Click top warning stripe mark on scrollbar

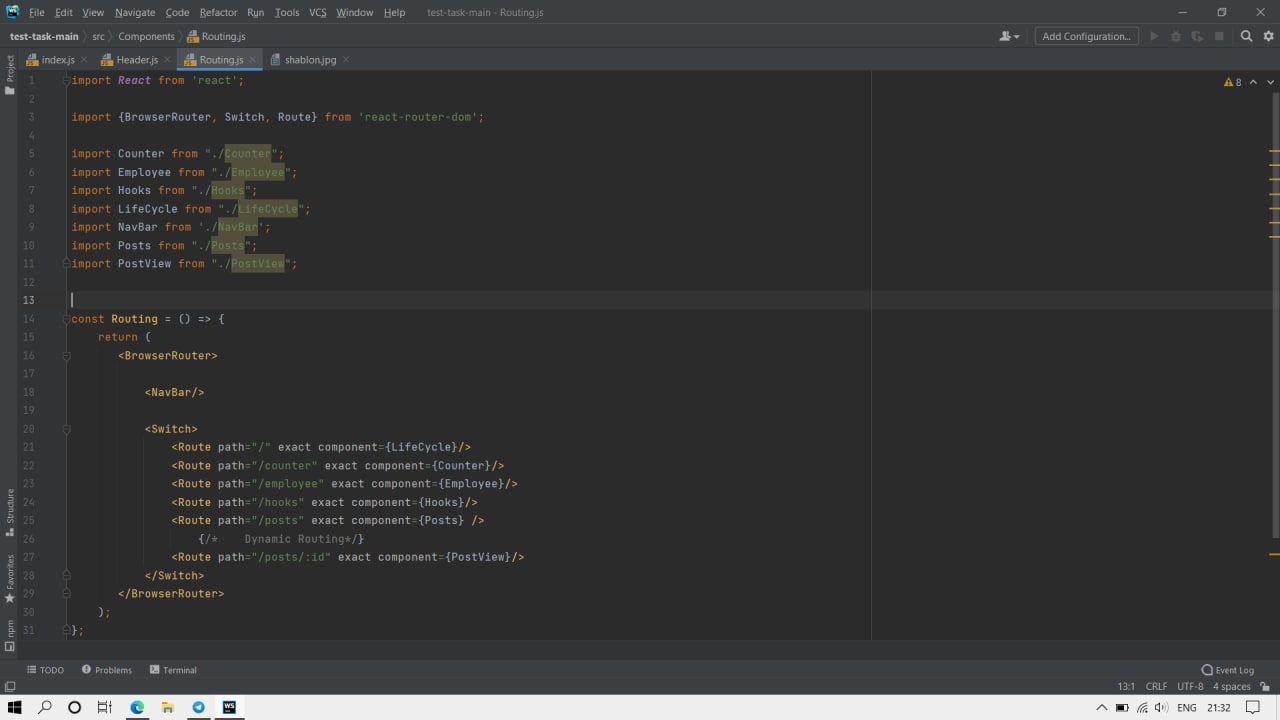(1274, 153)
